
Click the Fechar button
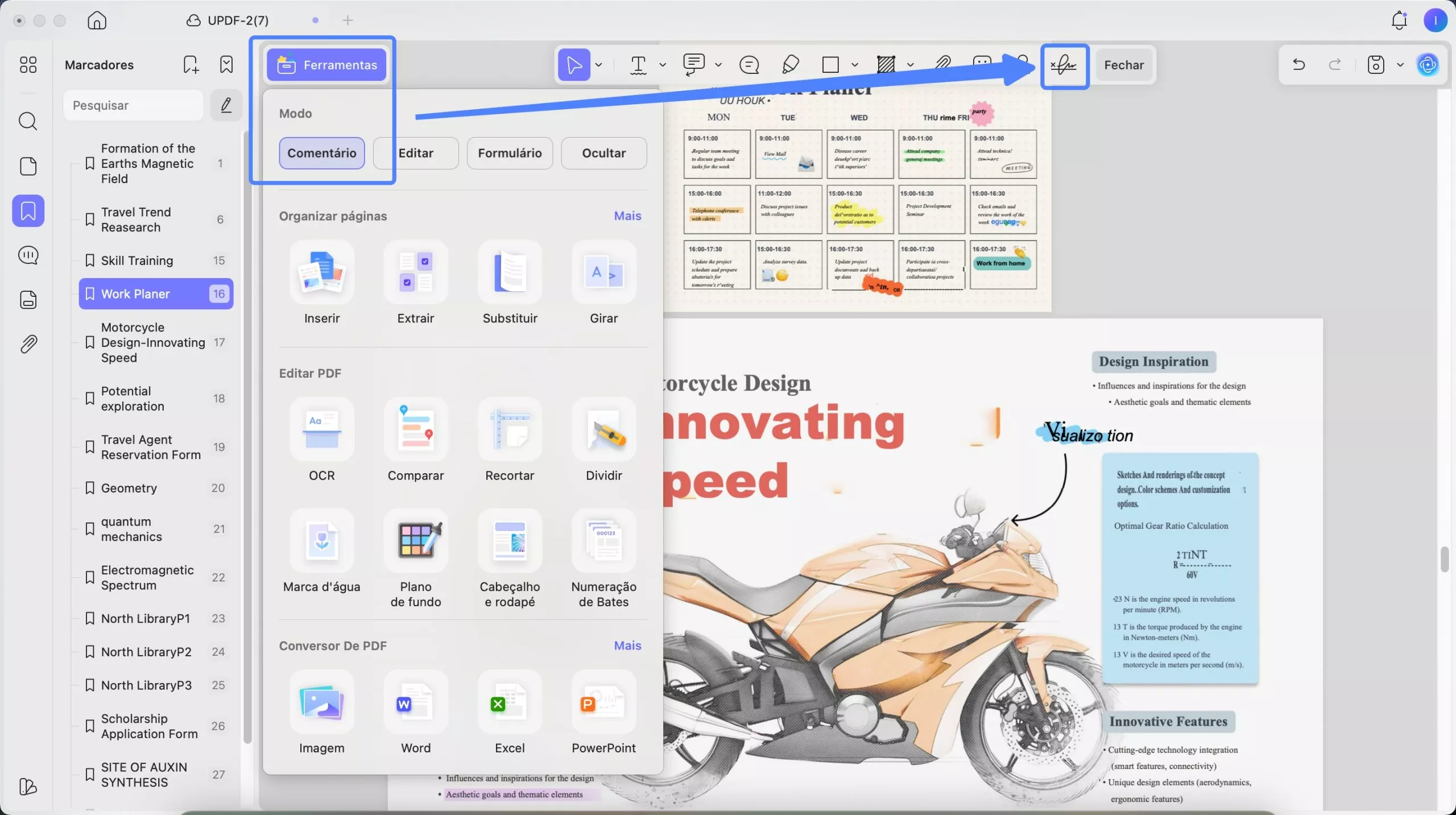[1124, 65]
